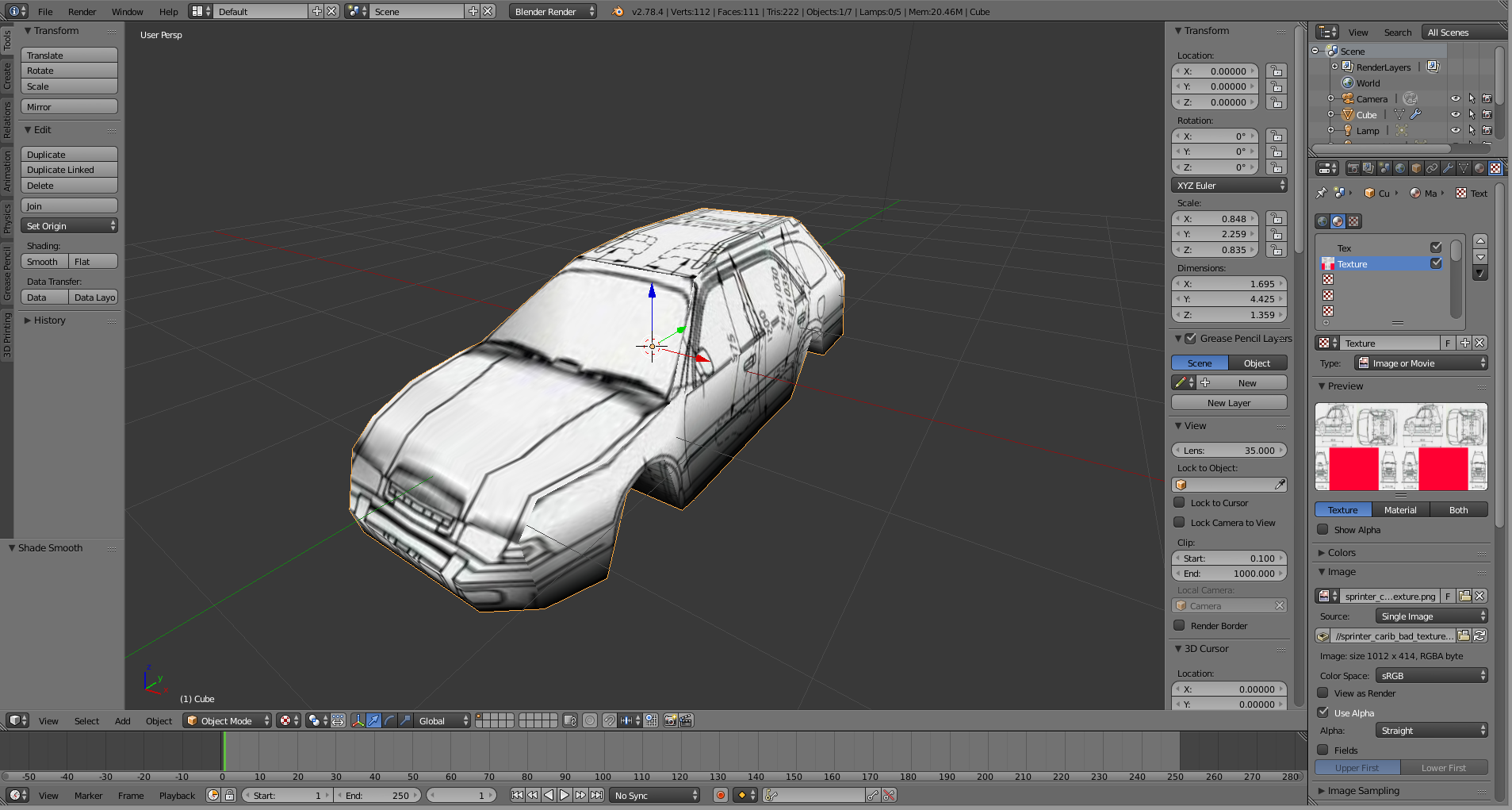Enable the Lock to Cursor checkbox
The image size is (1512, 810).
1179,502
